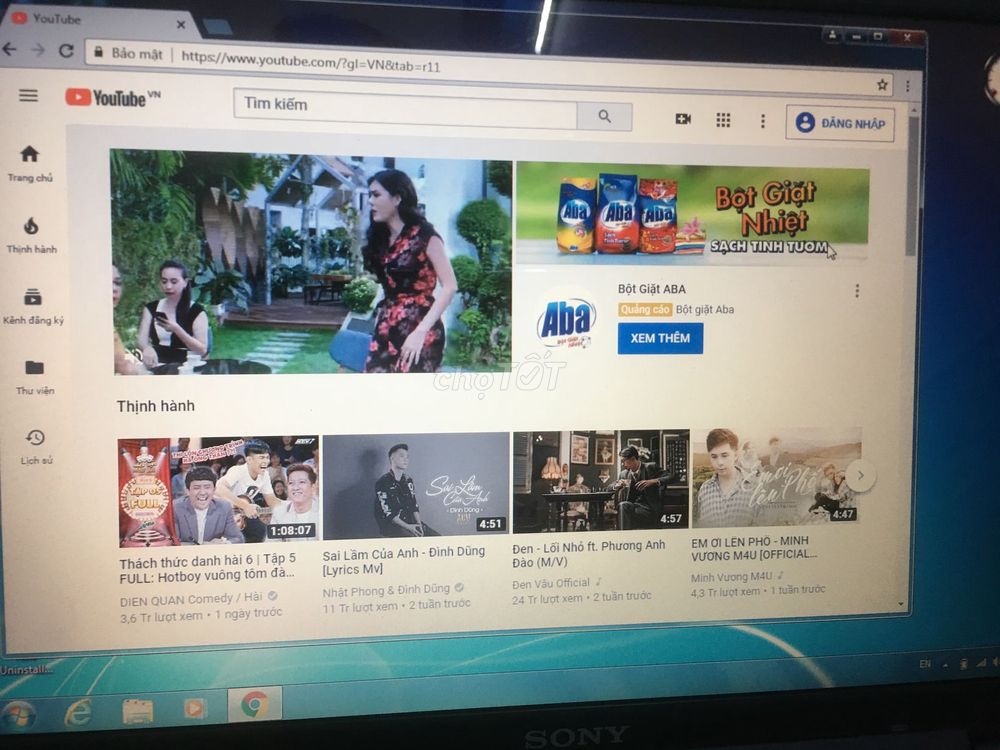Viewport: 1000px width, 750px height.
Task: Bookmark this page with the star icon
Action: click(x=882, y=84)
